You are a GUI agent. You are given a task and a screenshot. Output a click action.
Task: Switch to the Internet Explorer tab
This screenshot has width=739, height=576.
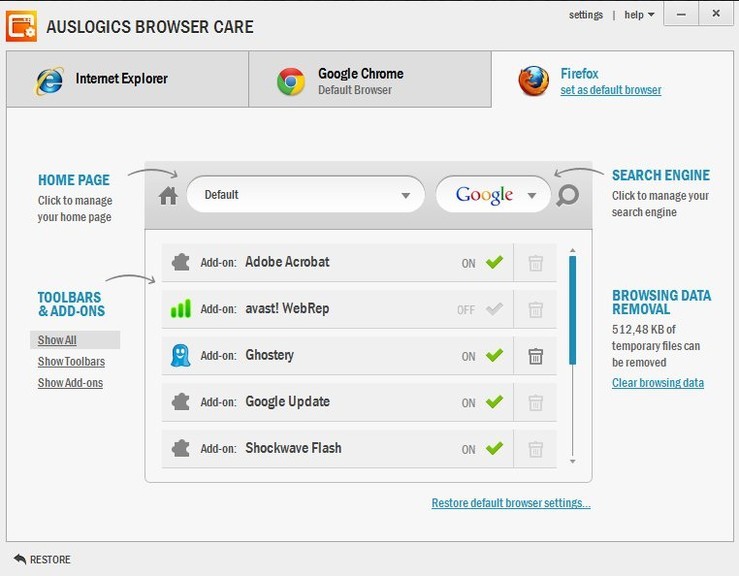(x=127, y=79)
